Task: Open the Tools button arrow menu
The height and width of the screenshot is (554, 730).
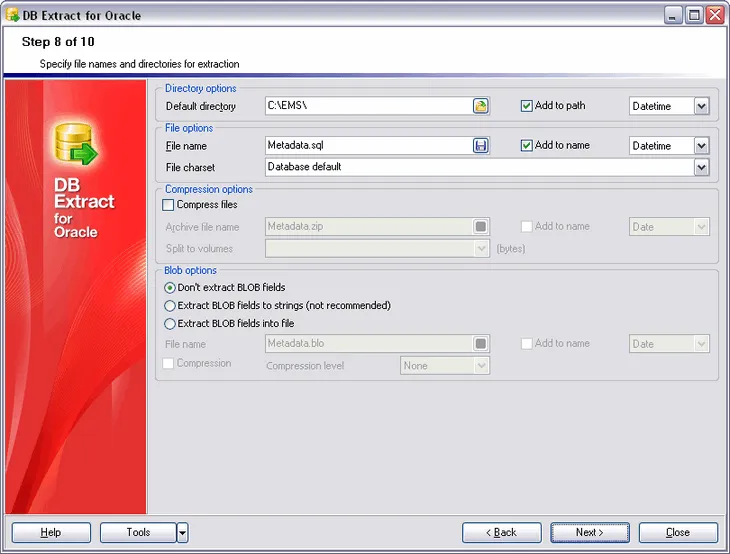Action: (x=182, y=533)
